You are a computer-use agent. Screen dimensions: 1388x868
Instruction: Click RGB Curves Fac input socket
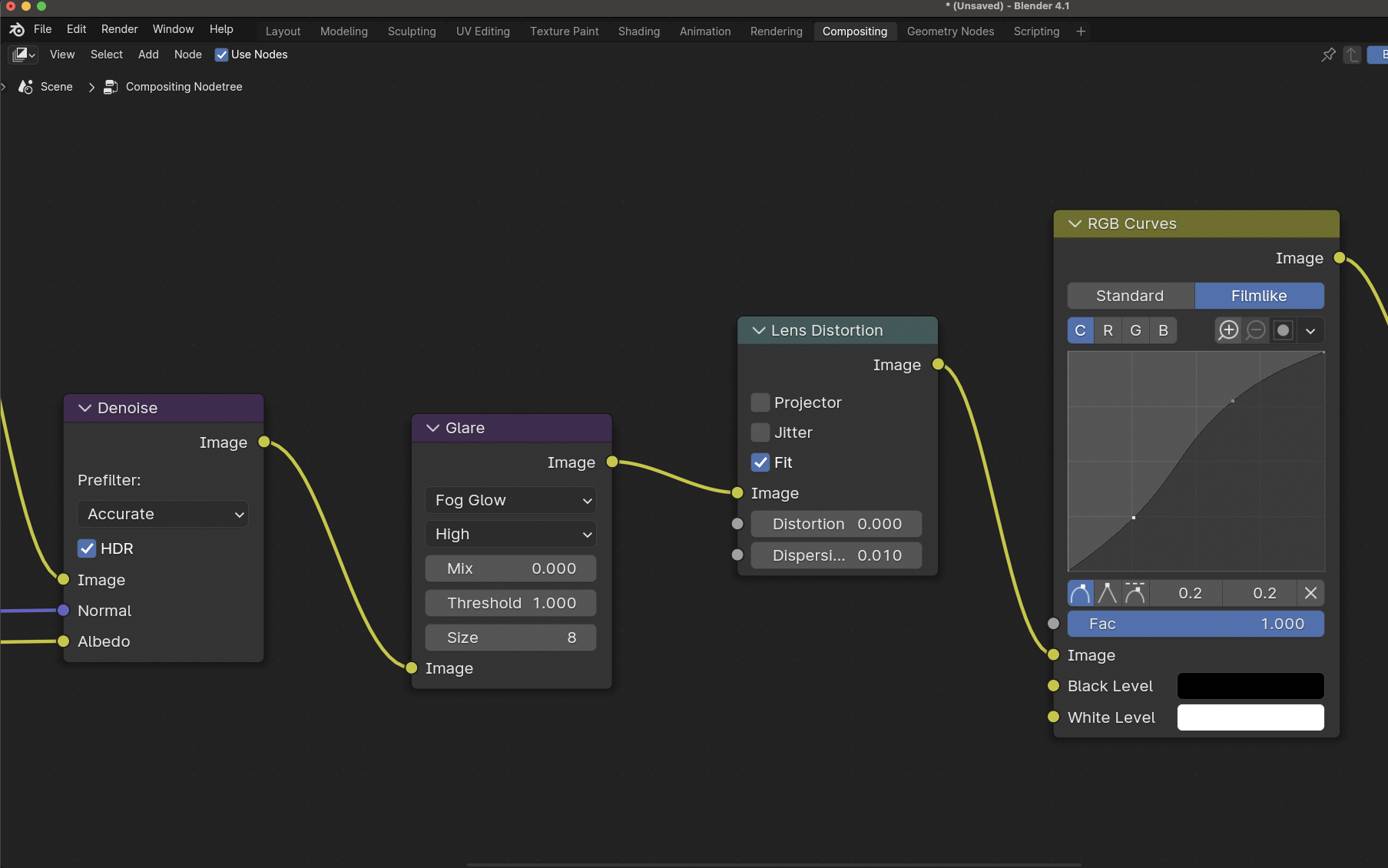(1054, 624)
